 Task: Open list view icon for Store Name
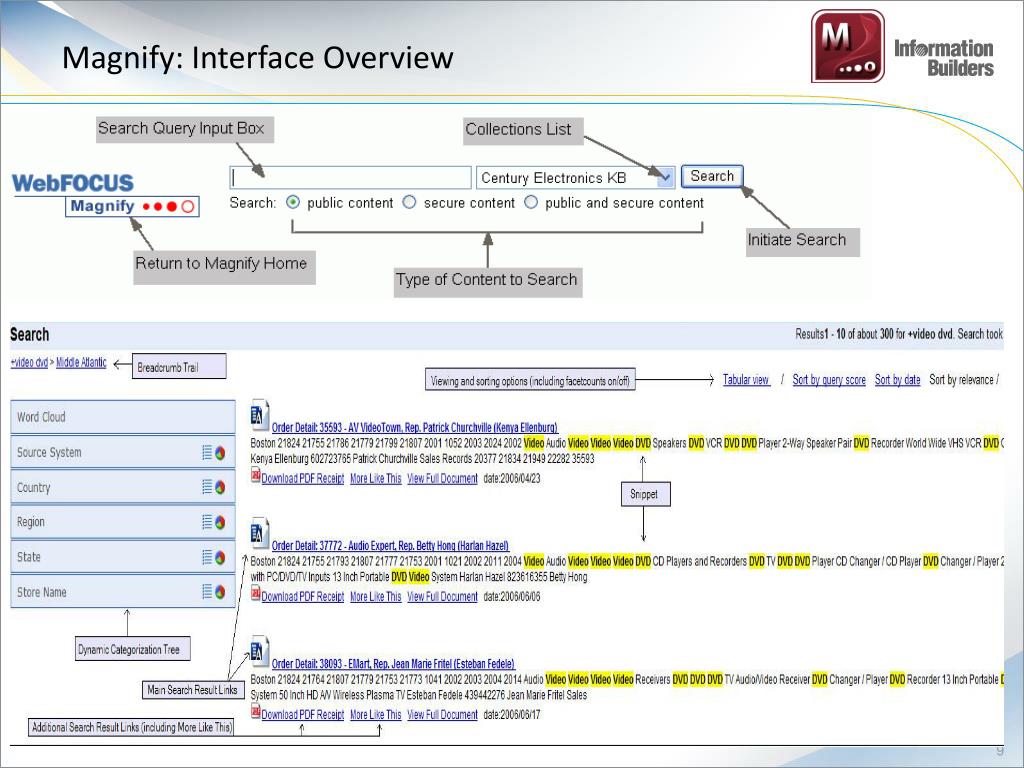point(207,591)
